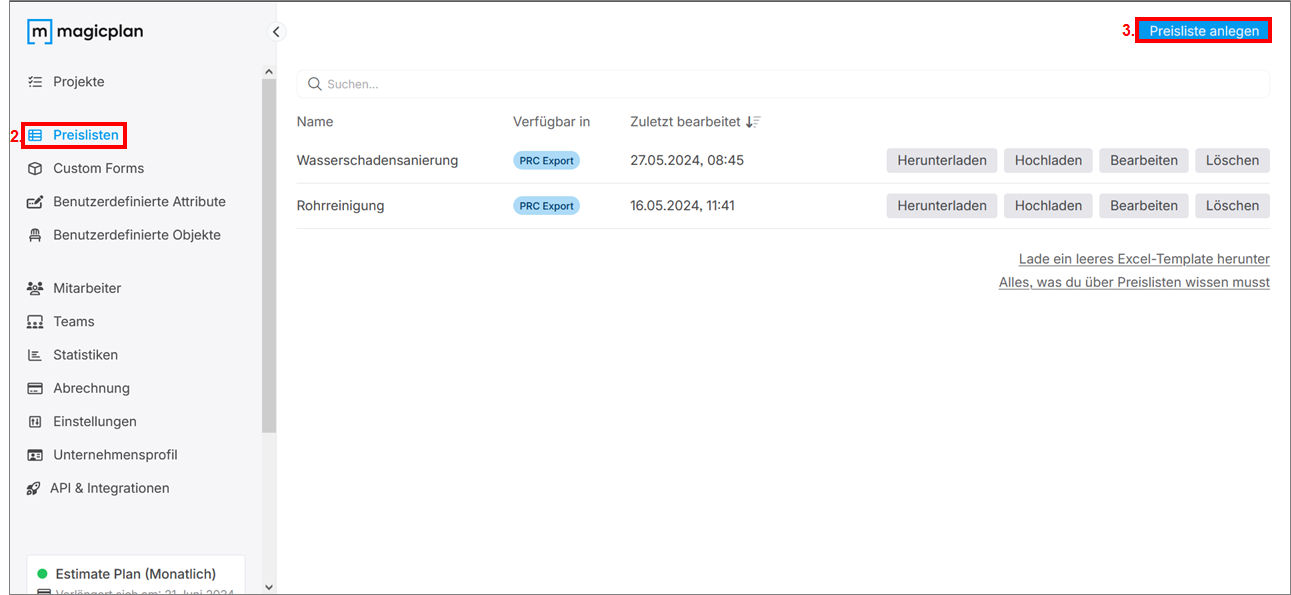Click the Abrechnung credit card icon
1291x595 pixels.
tap(35, 388)
